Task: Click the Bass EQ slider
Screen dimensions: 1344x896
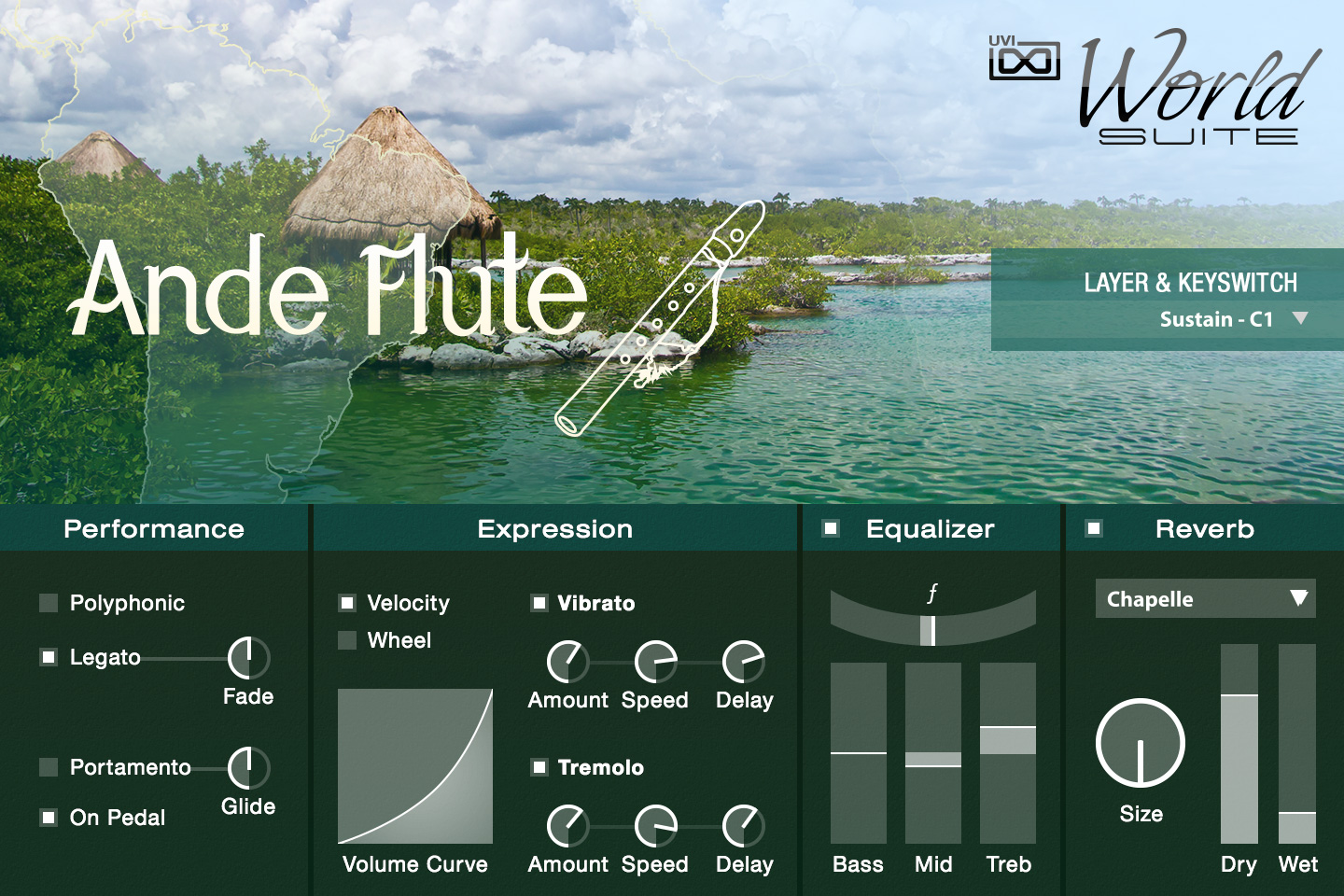Action: point(859,753)
